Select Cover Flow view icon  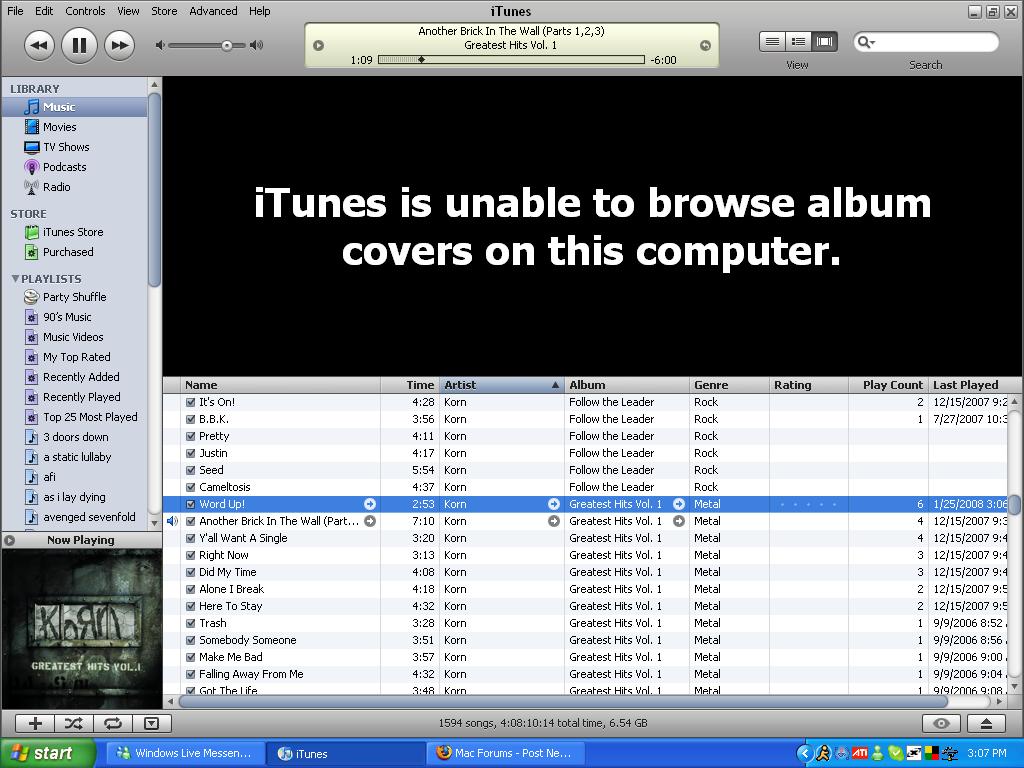tap(824, 42)
